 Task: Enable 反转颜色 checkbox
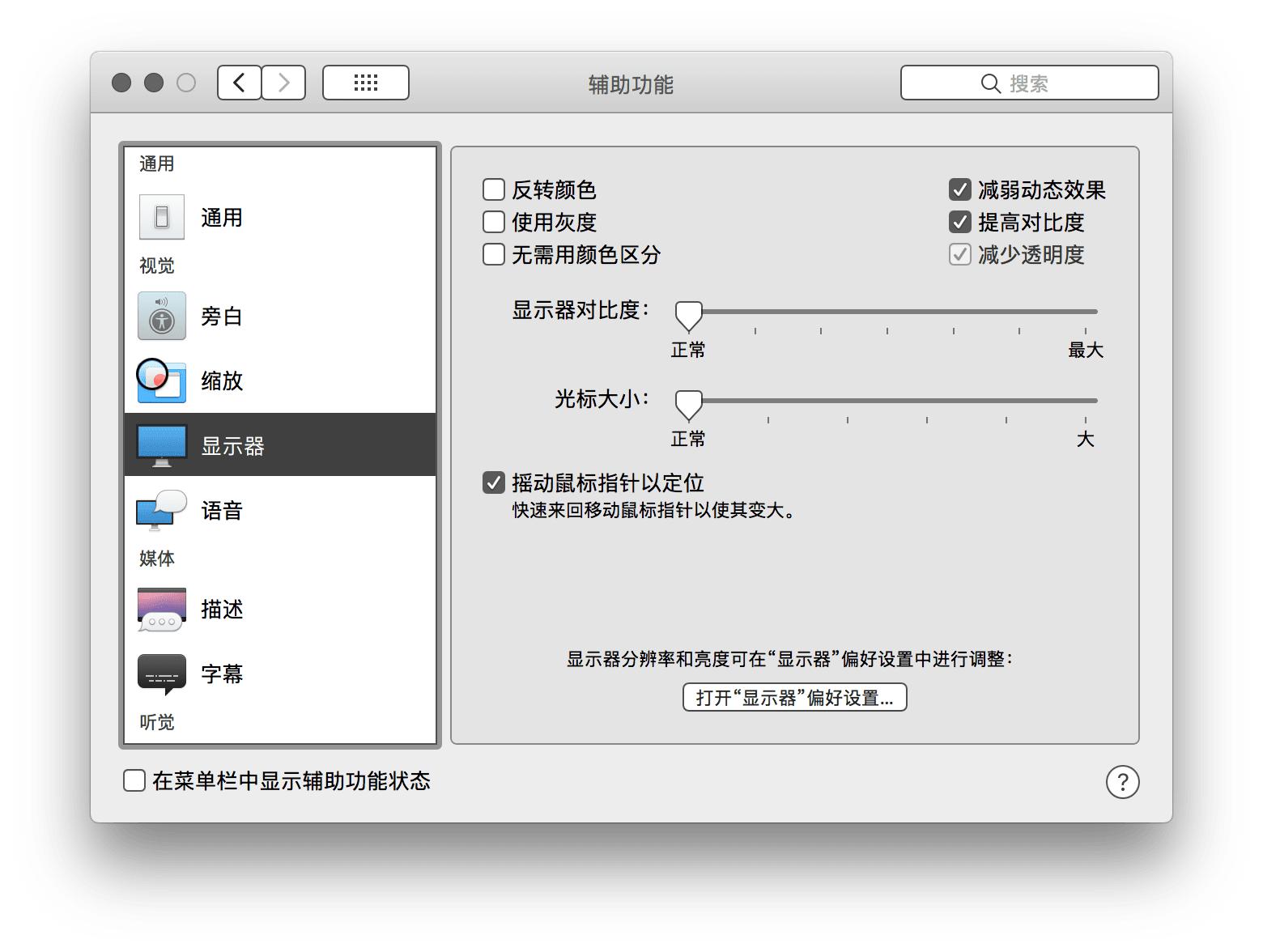point(494,189)
